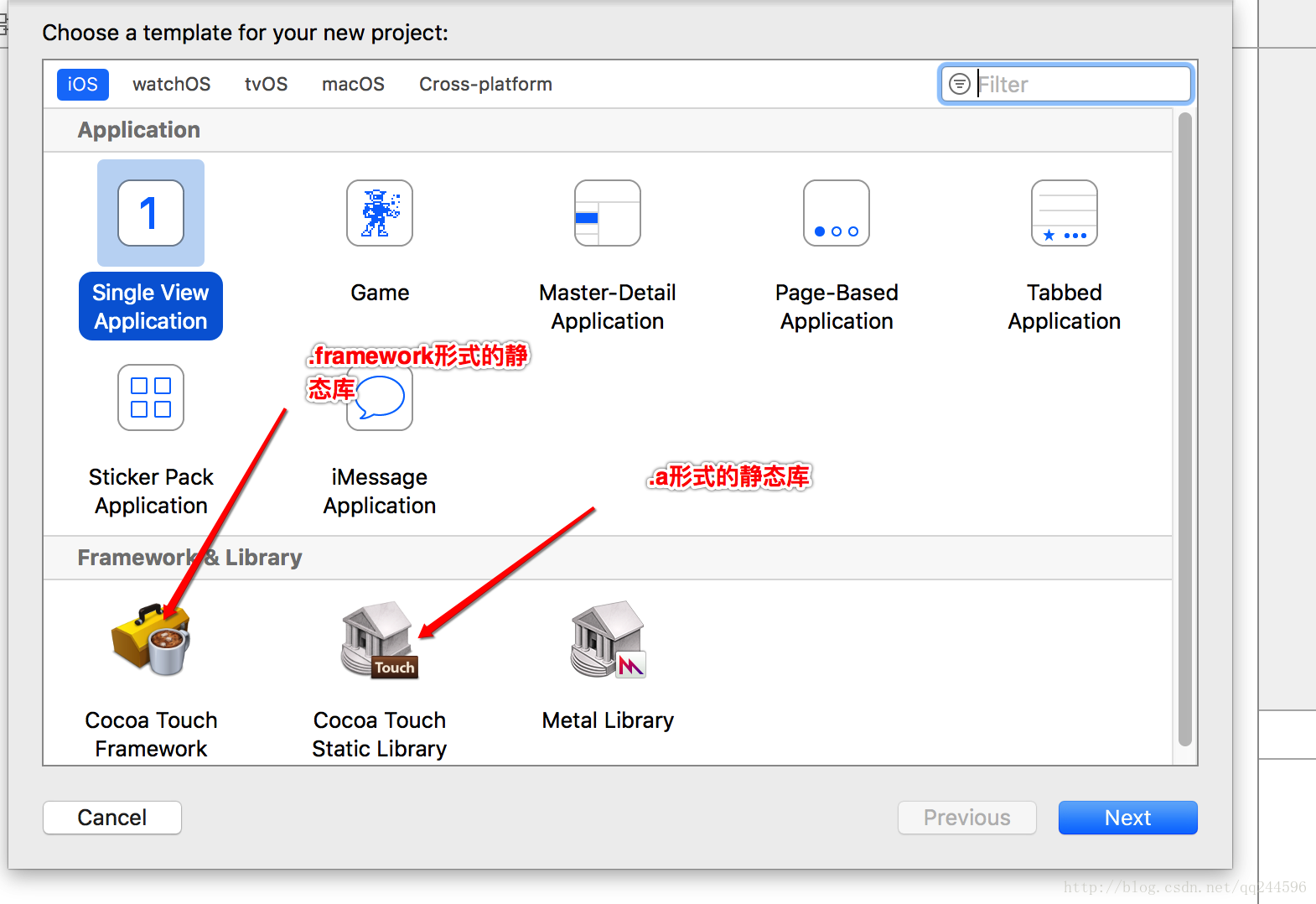Switch to the watchOS tab
The width and height of the screenshot is (1316, 904).
(172, 85)
